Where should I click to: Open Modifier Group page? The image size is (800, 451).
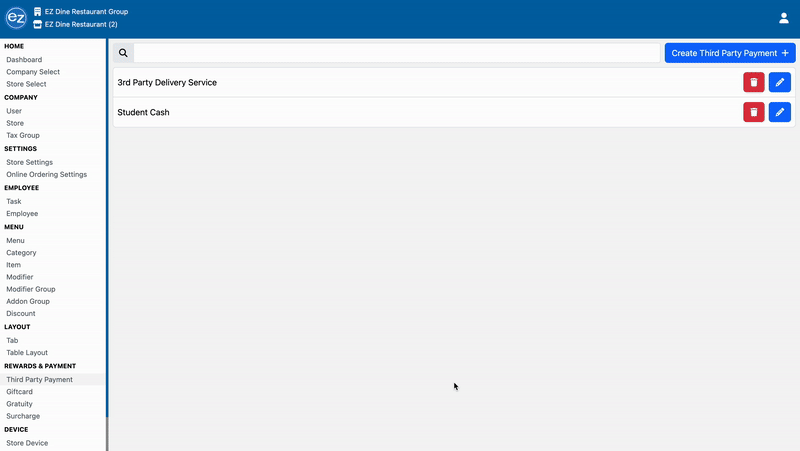coord(31,289)
